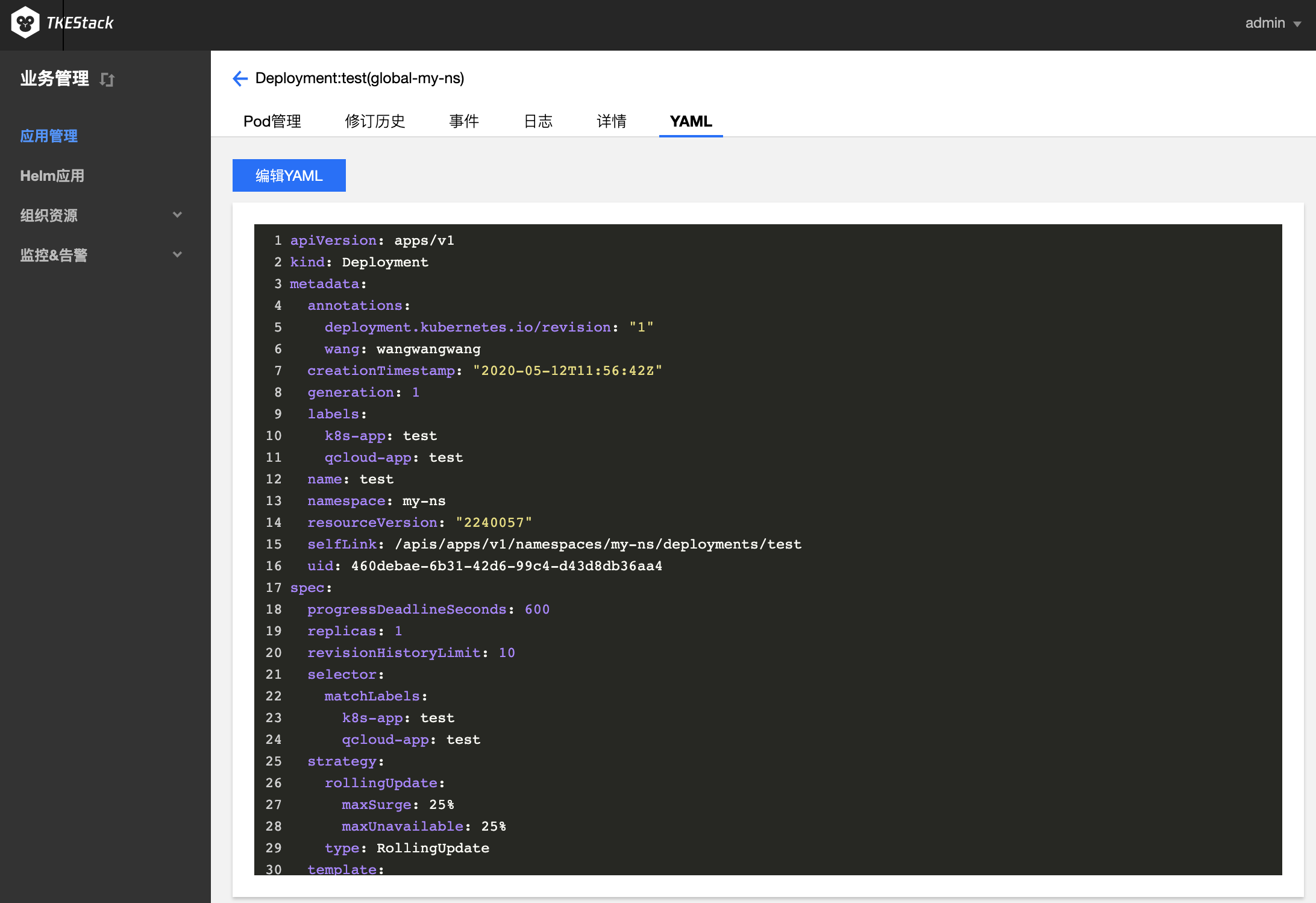Screen dimensions: 1316x903
Task: Click the wang: wangwangwang line
Action: (x=403, y=349)
